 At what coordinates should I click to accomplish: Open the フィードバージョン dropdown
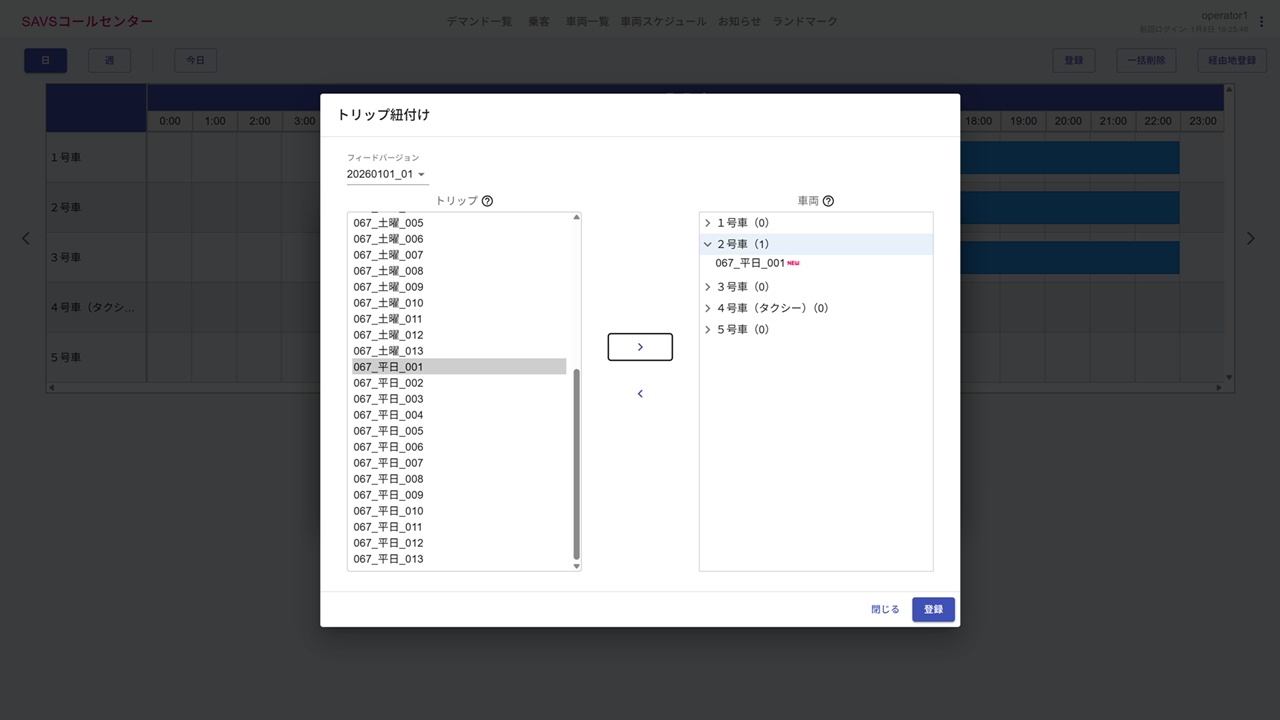click(x=387, y=174)
